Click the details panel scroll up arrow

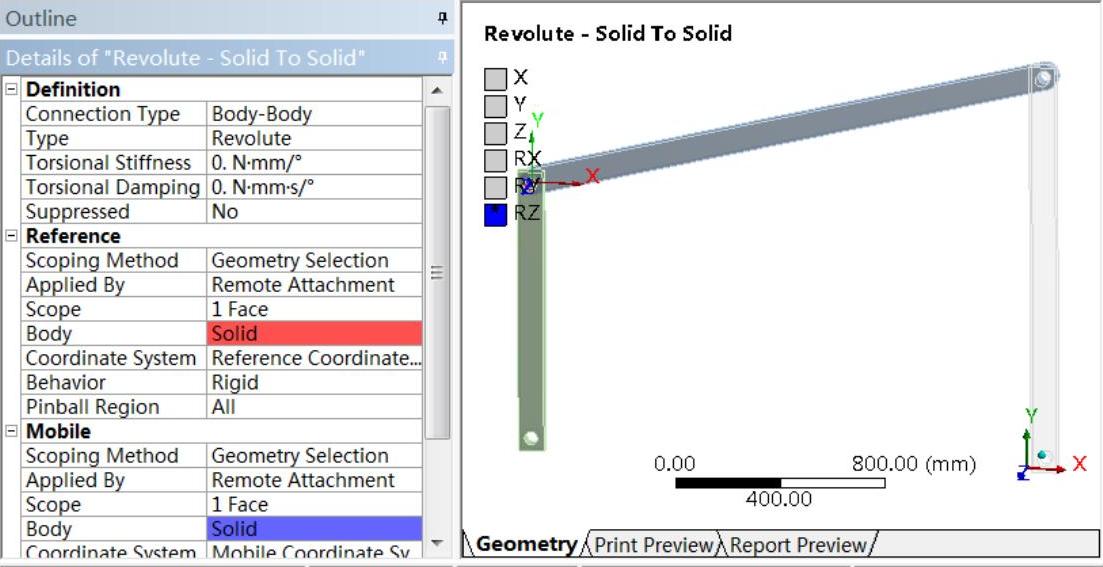pos(437,91)
